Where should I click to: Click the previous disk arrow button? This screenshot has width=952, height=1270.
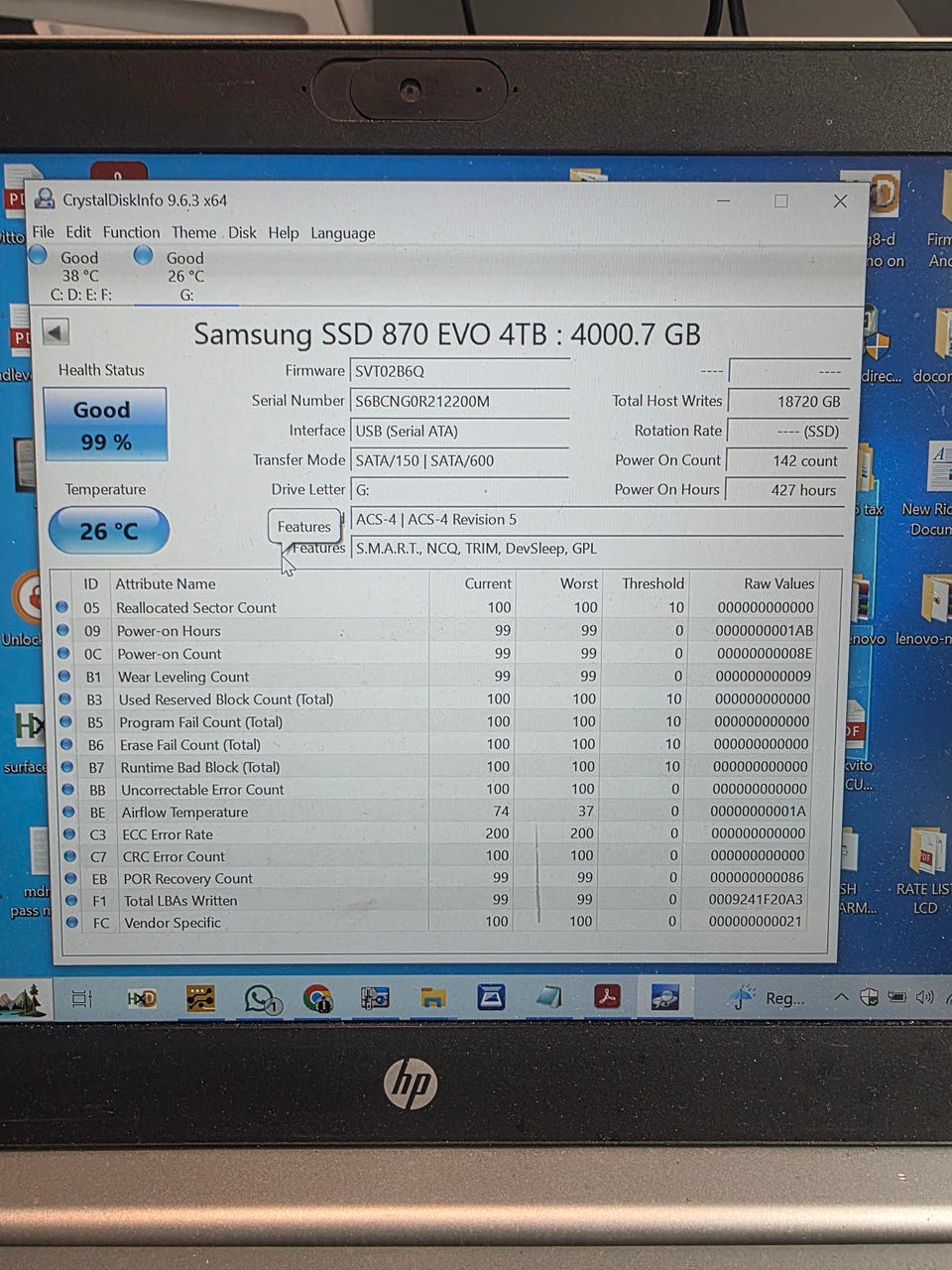(x=56, y=332)
